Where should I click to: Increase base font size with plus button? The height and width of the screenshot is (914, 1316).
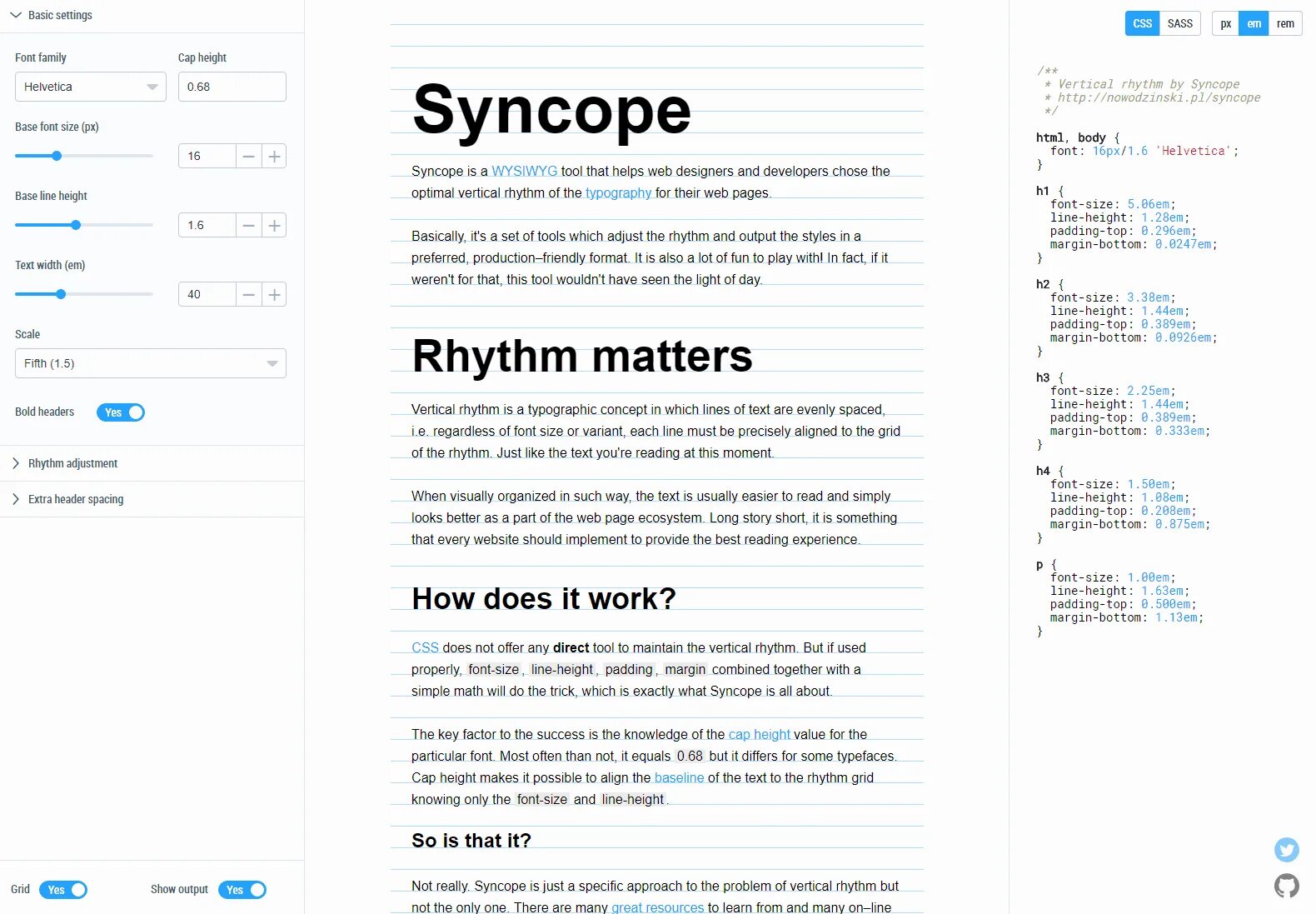point(274,157)
